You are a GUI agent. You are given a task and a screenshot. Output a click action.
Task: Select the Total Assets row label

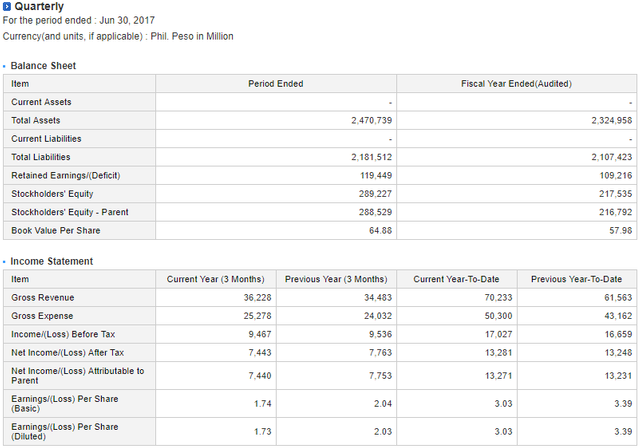pyautogui.click(x=36, y=120)
